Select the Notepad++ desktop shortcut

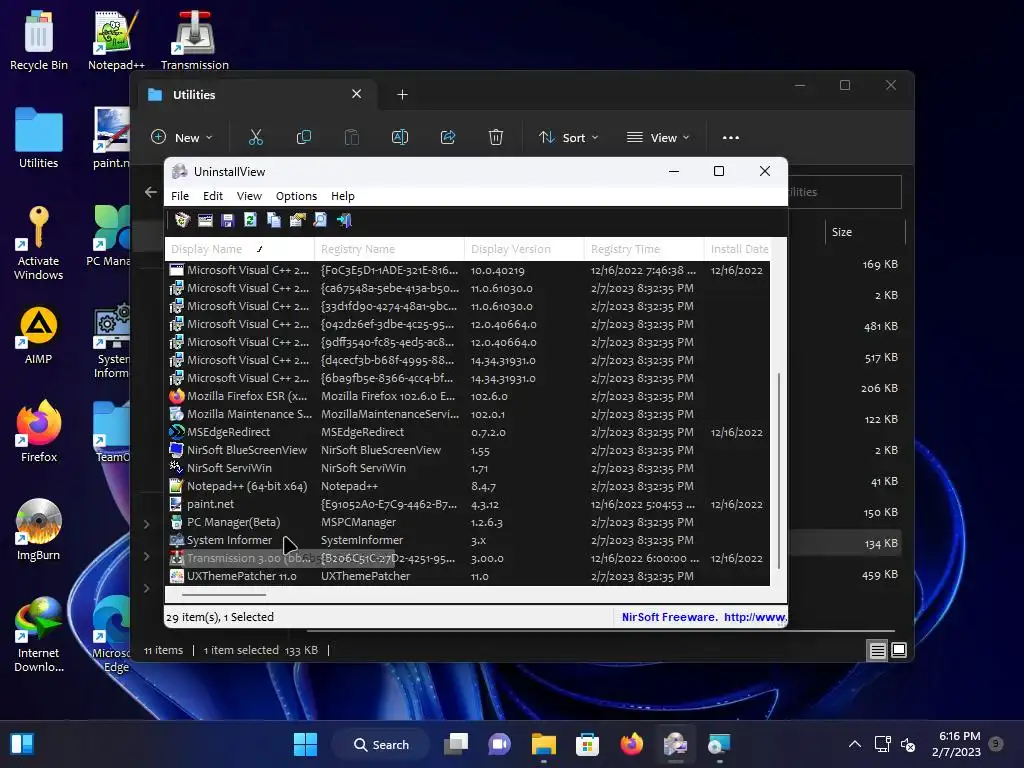(x=116, y=40)
